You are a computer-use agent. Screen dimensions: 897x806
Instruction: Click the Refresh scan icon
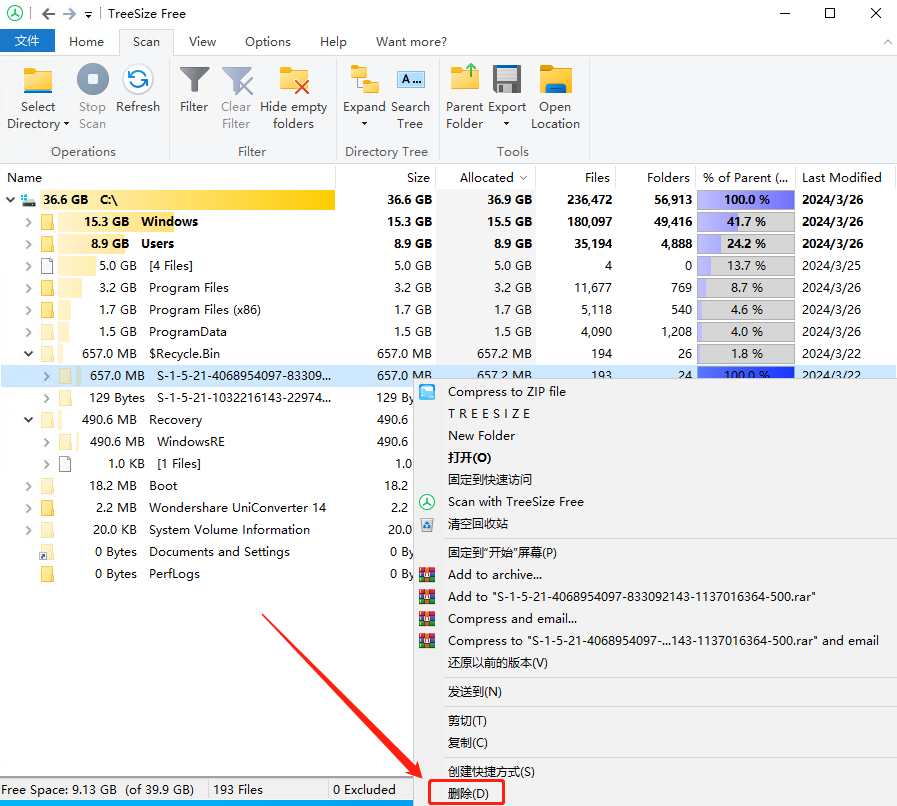137,80
